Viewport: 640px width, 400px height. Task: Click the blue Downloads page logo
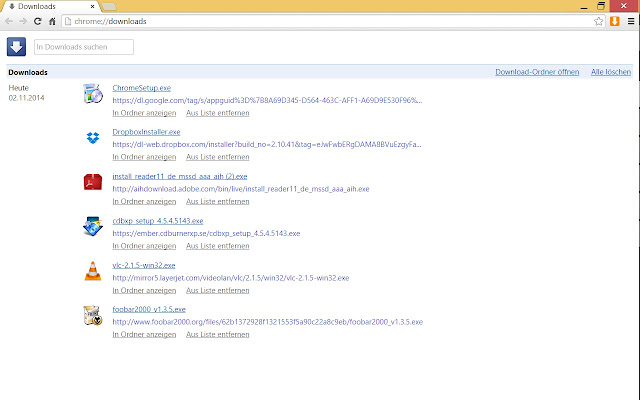pos(16,47)
